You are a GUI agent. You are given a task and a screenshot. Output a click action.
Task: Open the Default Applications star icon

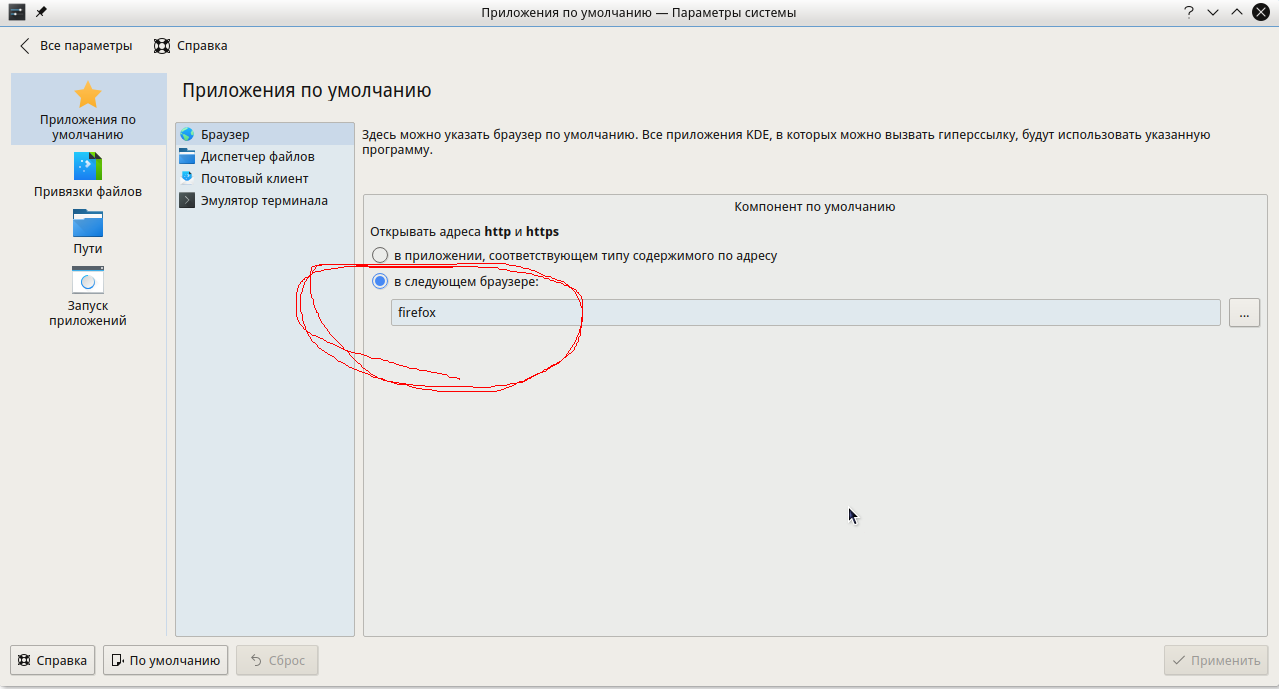click(x=88, y=95)
